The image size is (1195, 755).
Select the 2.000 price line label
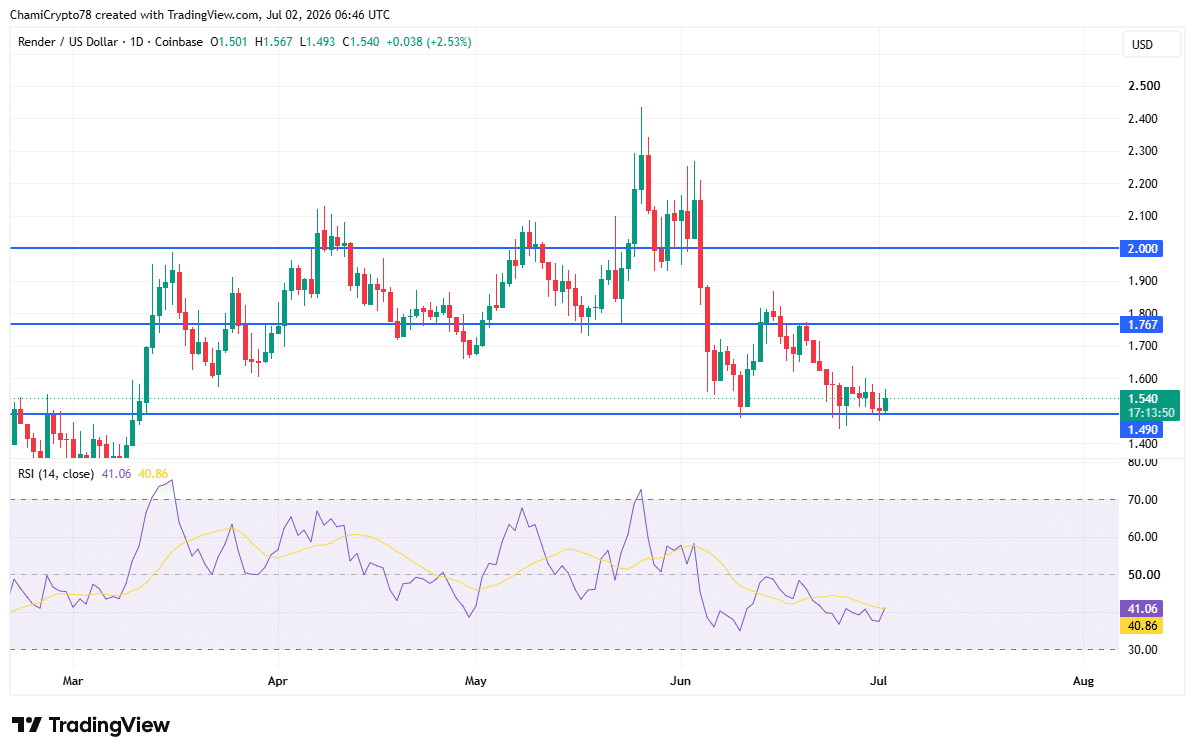point(1142,248)
